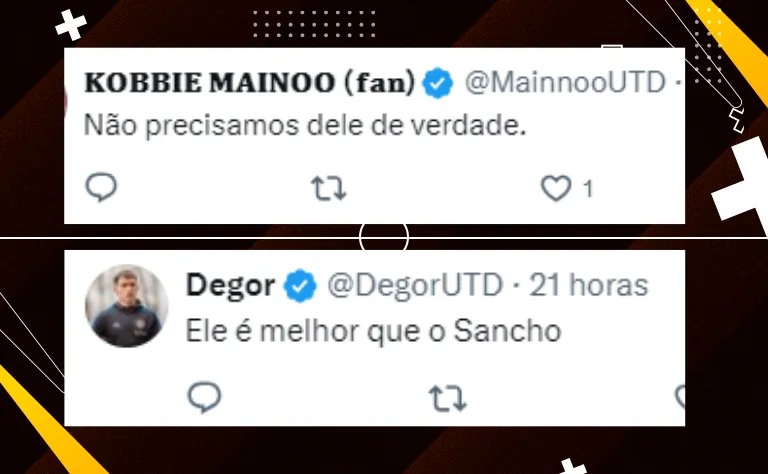768x474 pixels.
Task: Click the Degor display name
Action: [230, 285]
